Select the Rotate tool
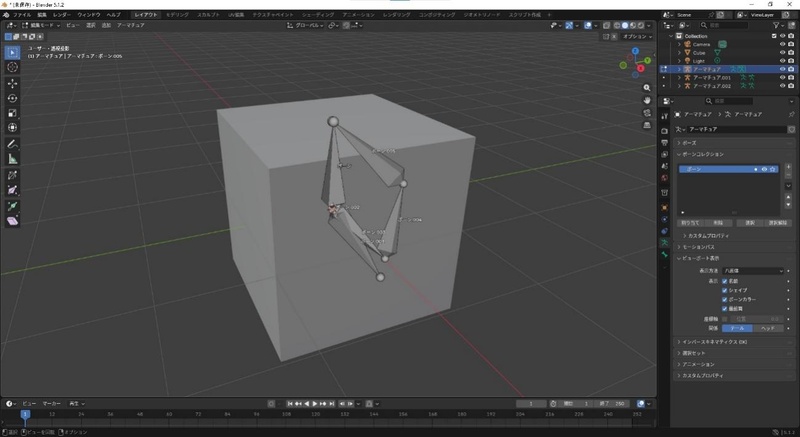Image resolution: width=800 pixels, height=437 pixels. point(13,98)
